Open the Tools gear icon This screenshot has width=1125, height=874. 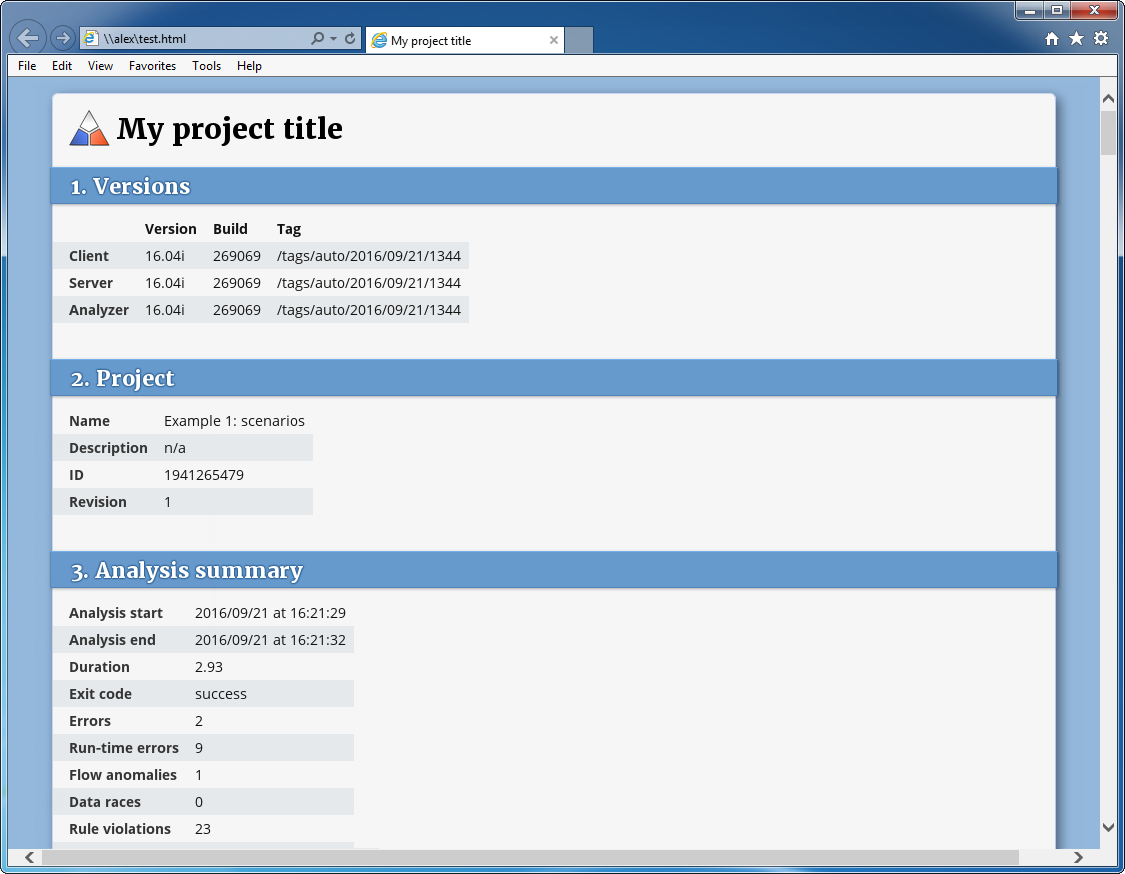1101,39
